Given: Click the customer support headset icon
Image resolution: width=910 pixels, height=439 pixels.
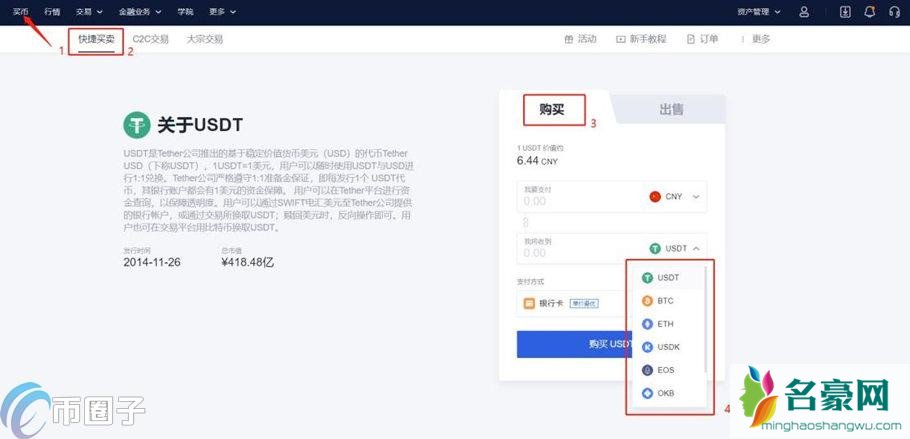Looking at the screenshot, I should [894, 12].
